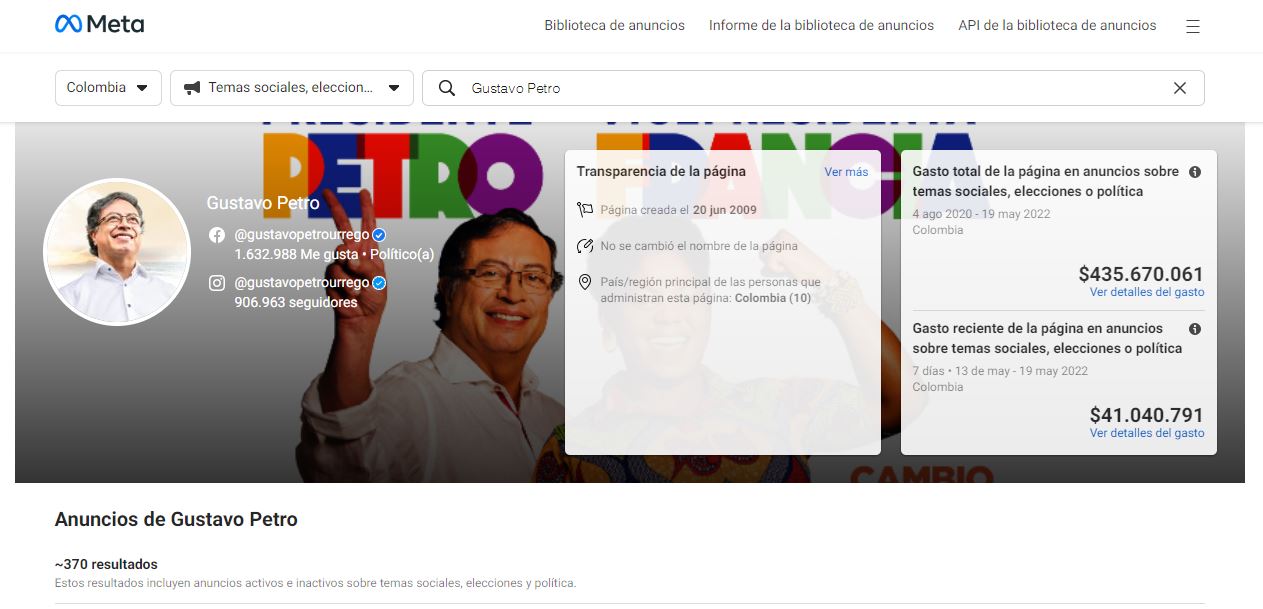Click Ver detalles del gasto under $41.040.791
The width and height of the screenshot is (1263, 609).
click(x=1147, y=433)
